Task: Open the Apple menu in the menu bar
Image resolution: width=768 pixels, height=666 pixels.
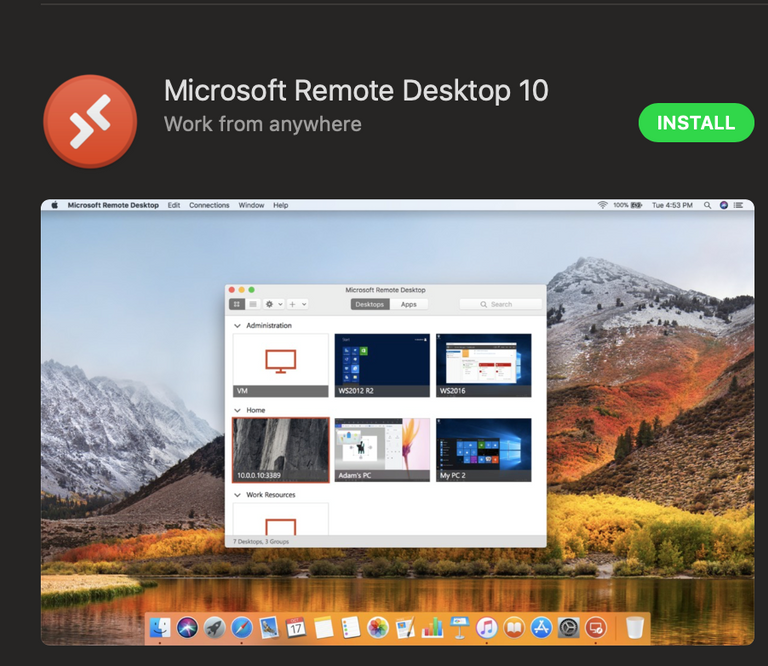Action: tap(54, 205)
